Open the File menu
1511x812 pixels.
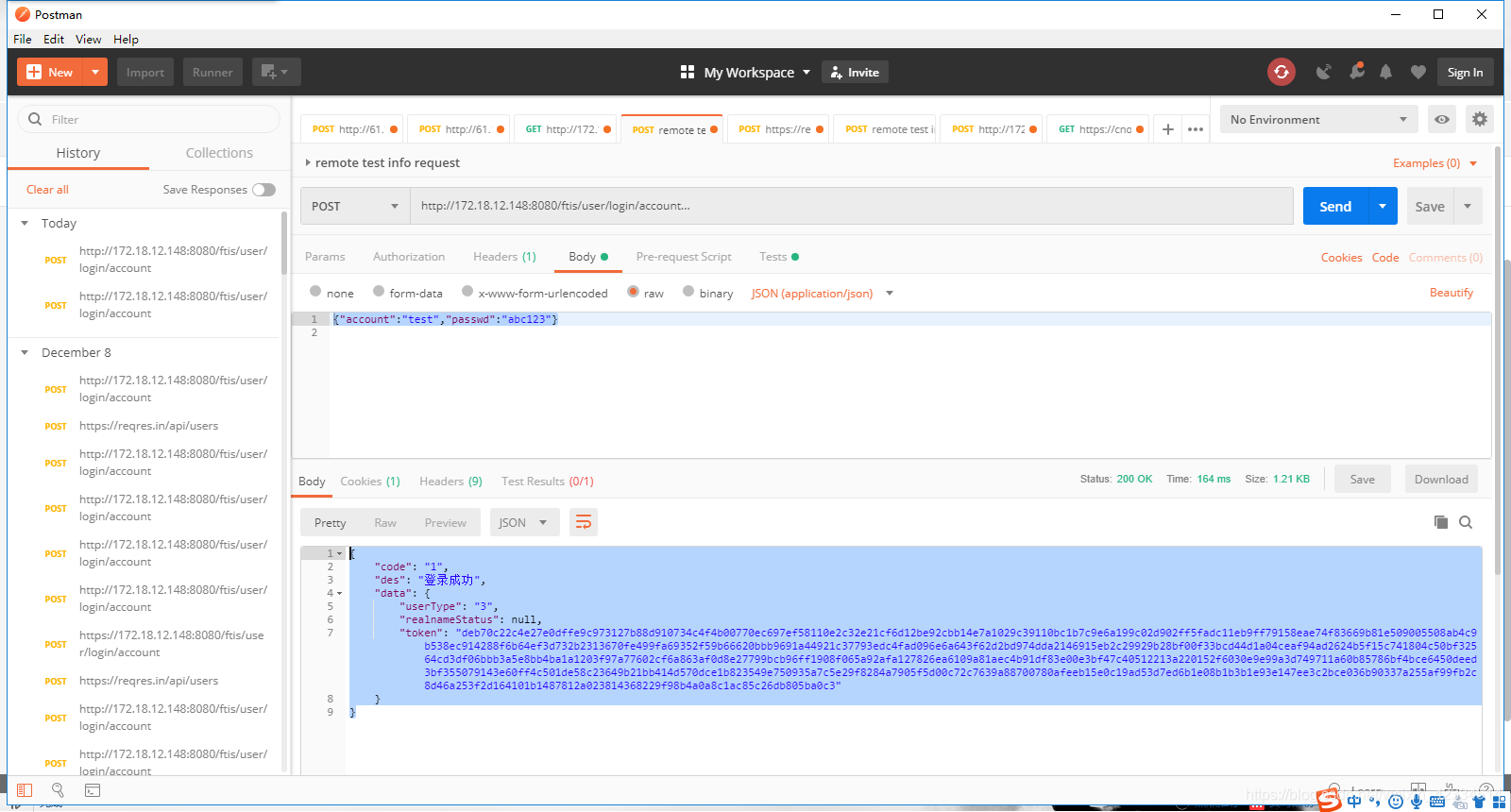(x=23, y=39)
